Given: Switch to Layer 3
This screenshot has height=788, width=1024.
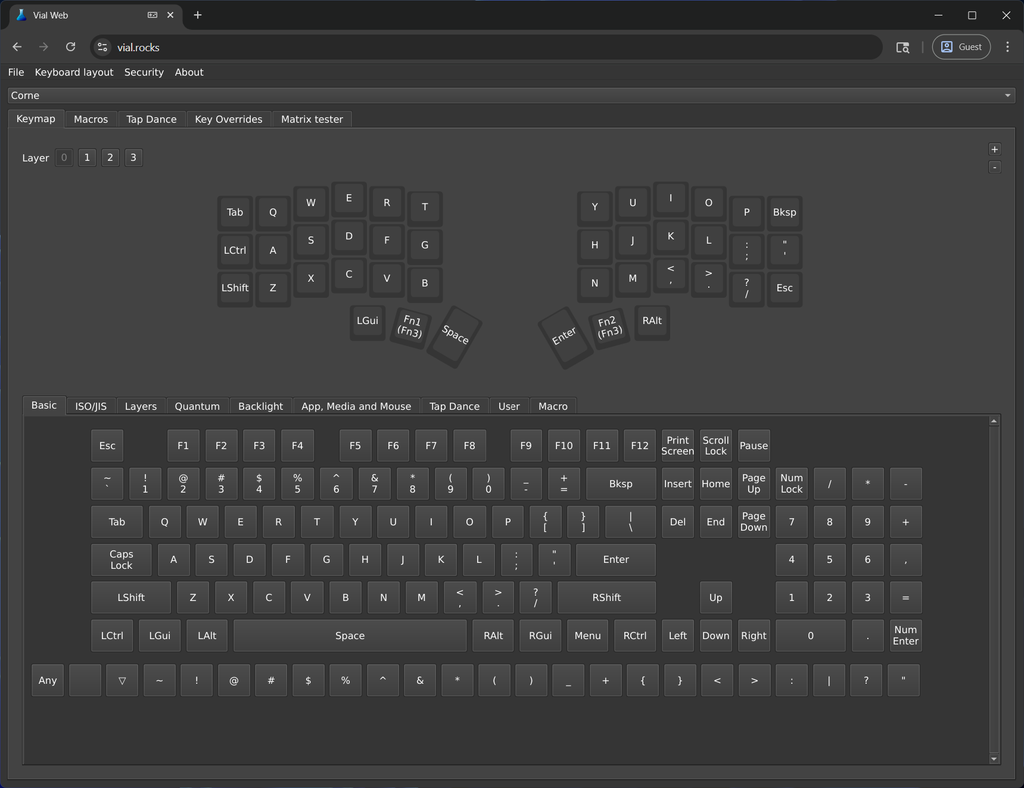Looking at the screenshot, I should click(x=133, y=157).
